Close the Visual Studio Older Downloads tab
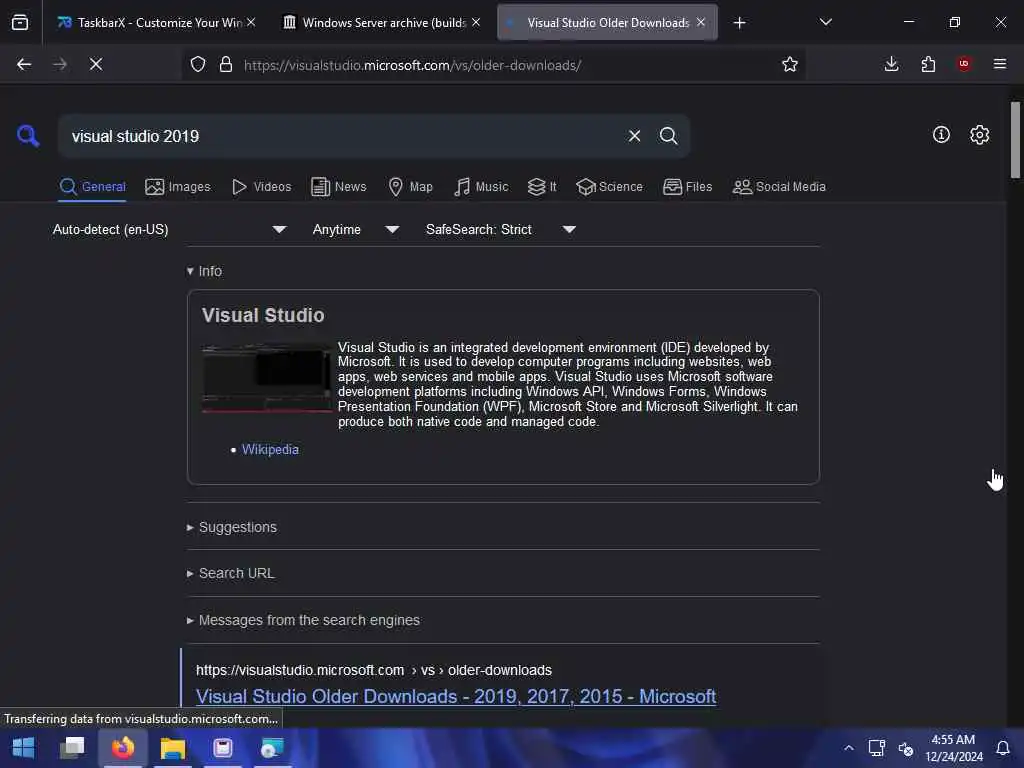The height and width of the screenshot is (768, 1024). coord(701,22)
